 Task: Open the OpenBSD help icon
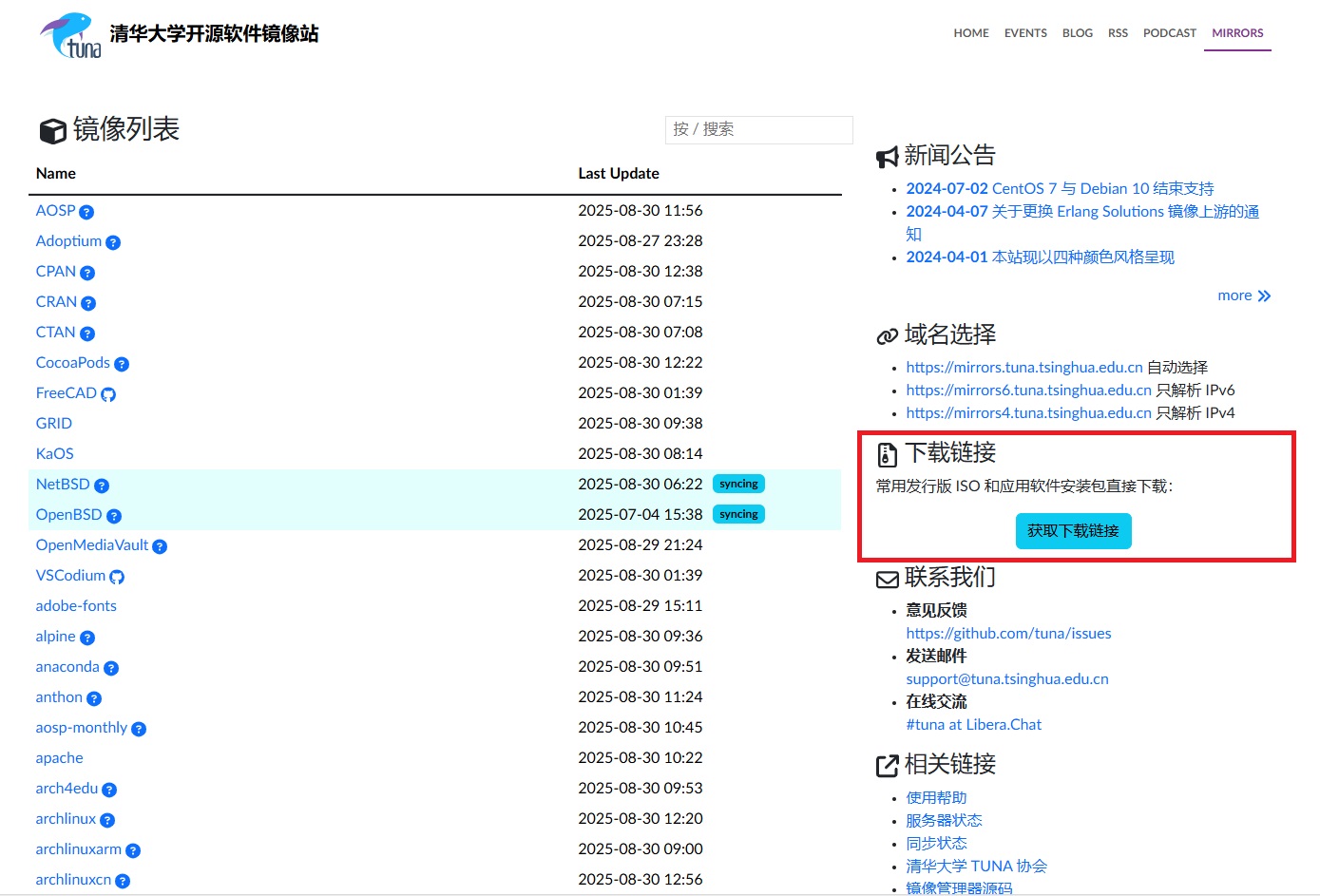click(114, 516)
